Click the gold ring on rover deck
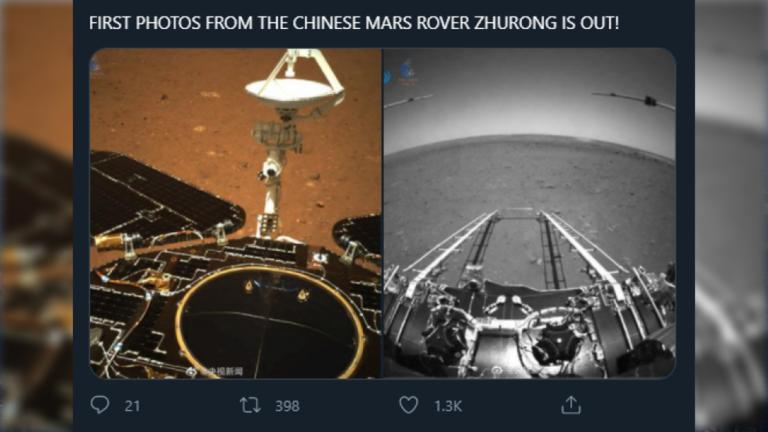 tap(270, 321)
